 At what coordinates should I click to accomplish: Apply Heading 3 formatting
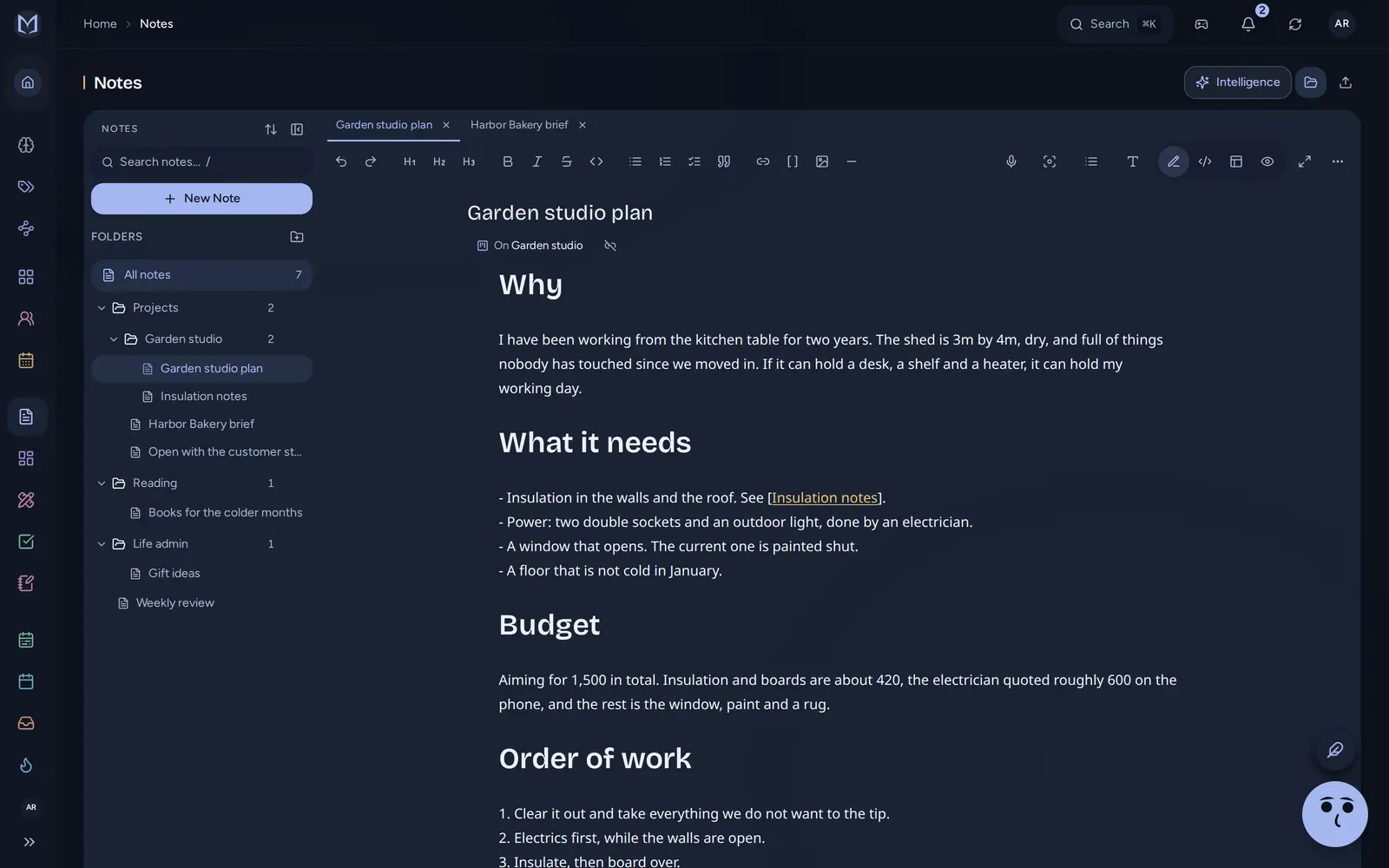(x=469, y=161)
